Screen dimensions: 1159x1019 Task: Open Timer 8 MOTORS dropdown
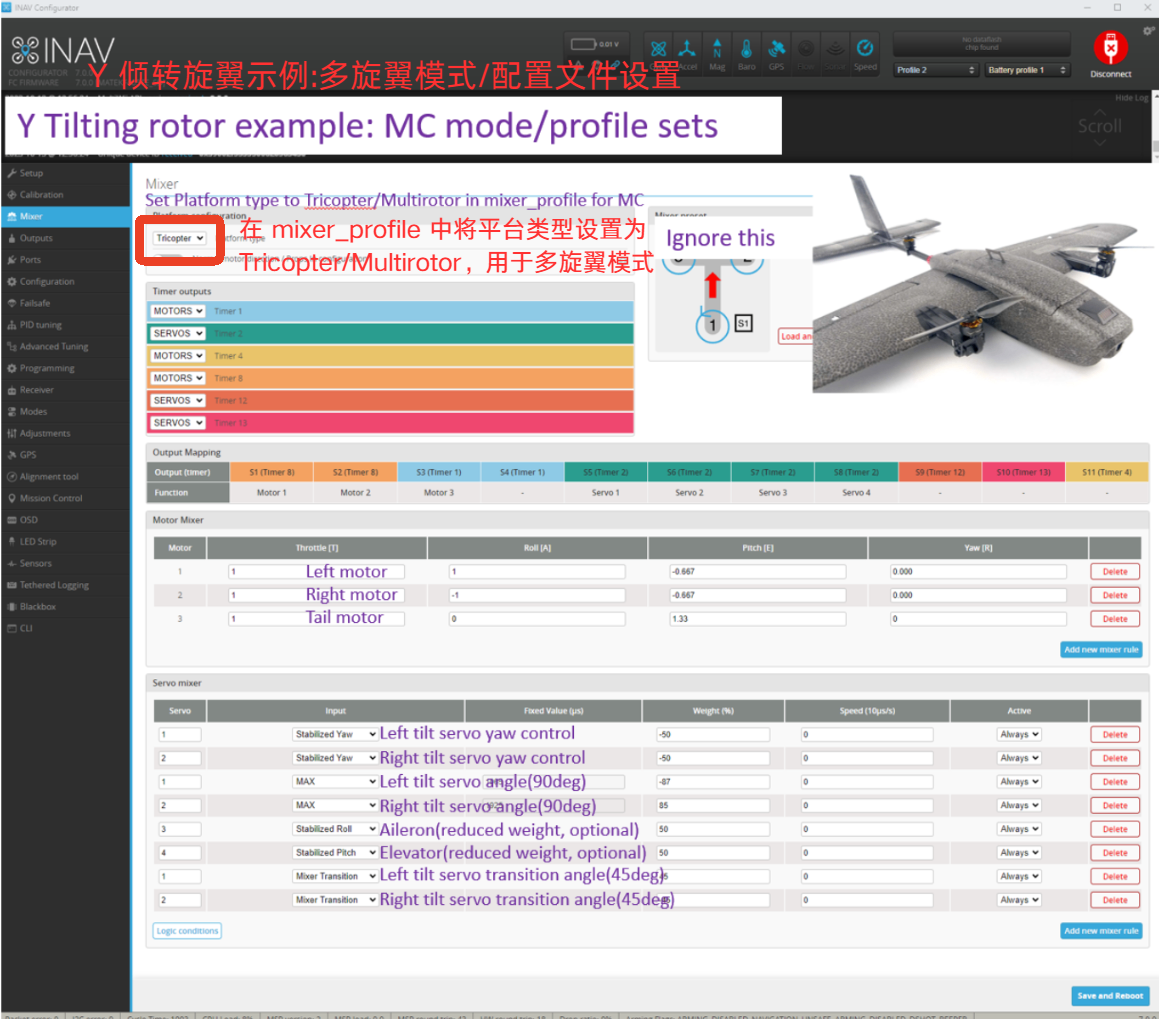178,378
